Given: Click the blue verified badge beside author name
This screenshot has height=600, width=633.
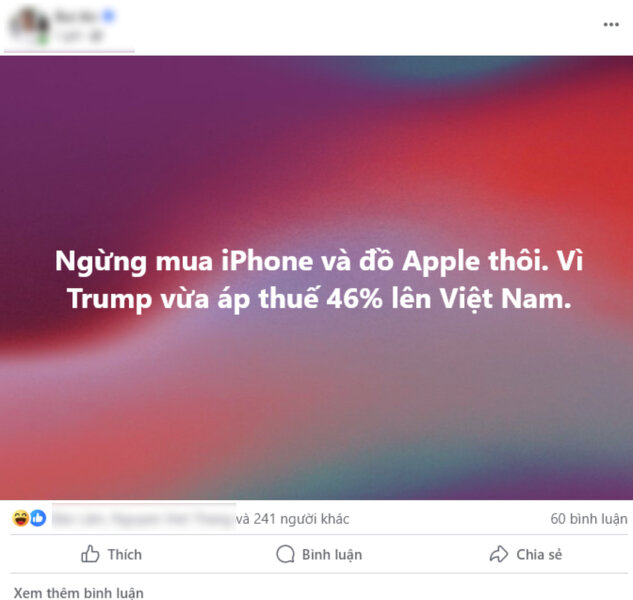Looking at the screenshot, I should click(108, 16).
